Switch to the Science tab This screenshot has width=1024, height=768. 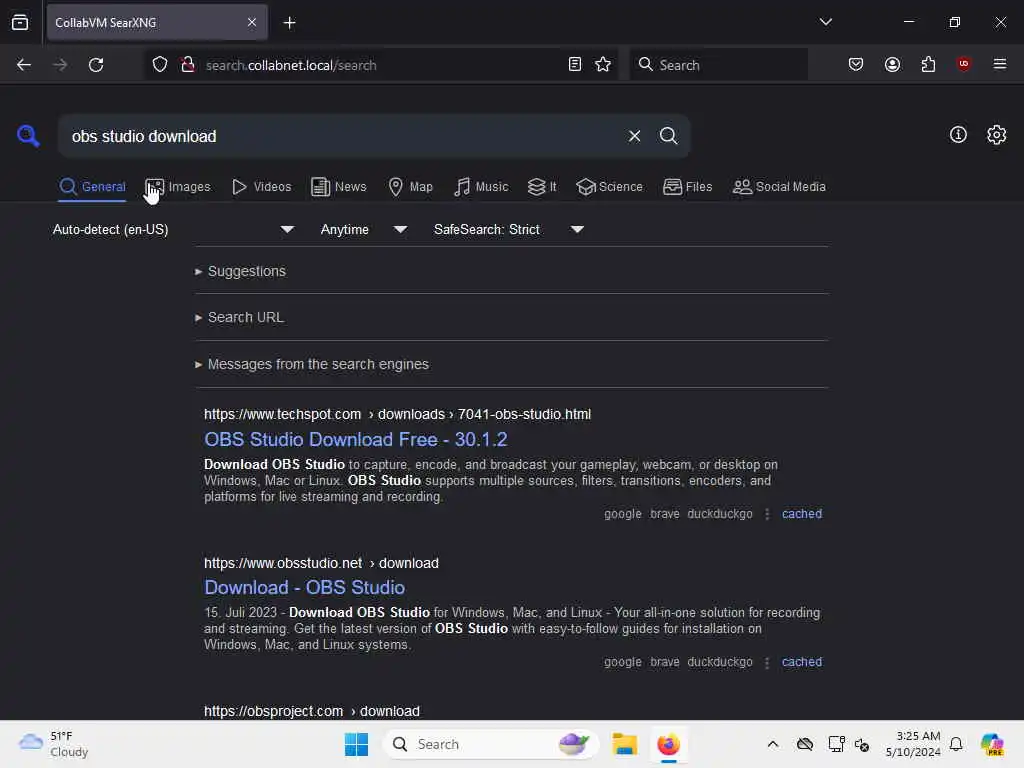coord(610,187)
